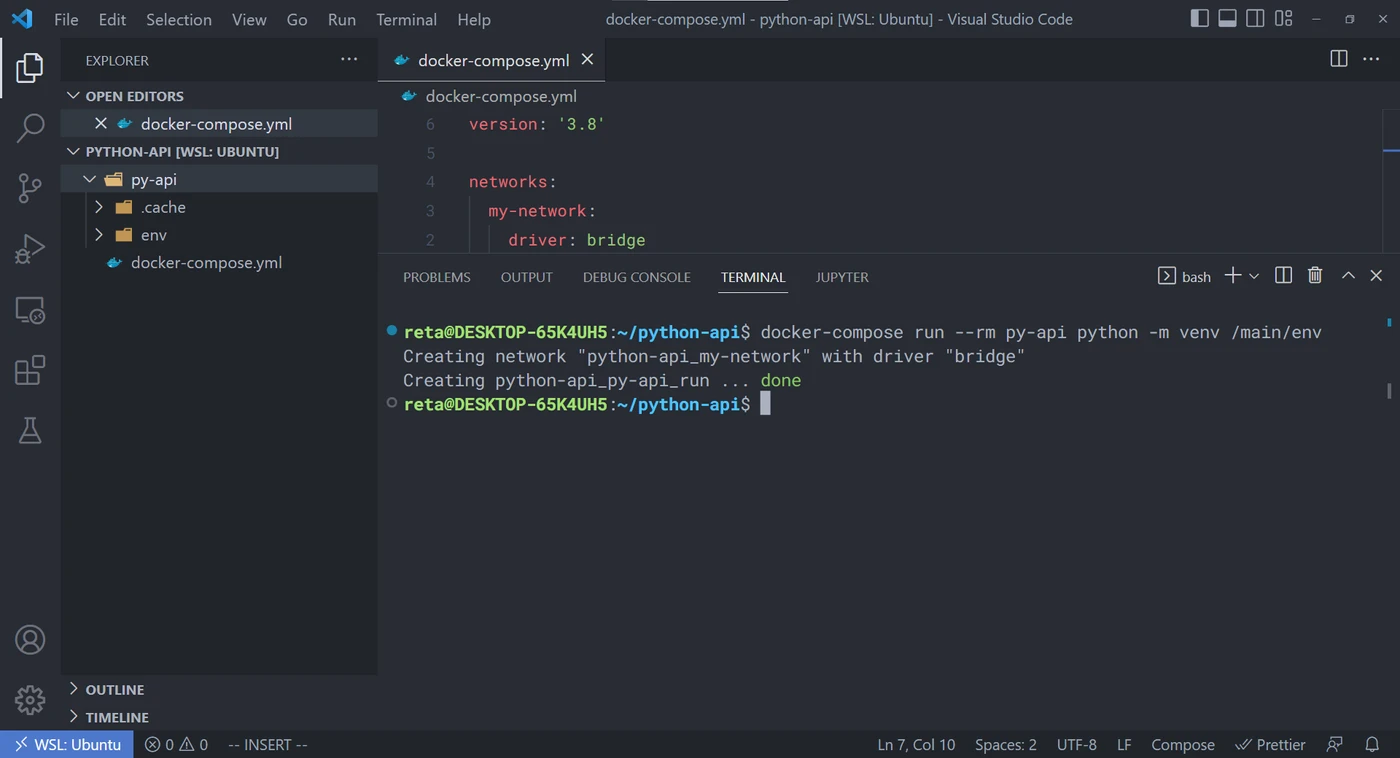Open the Run menu
The width and height of the screenshot is (1400, 758).
pos(342,19)
